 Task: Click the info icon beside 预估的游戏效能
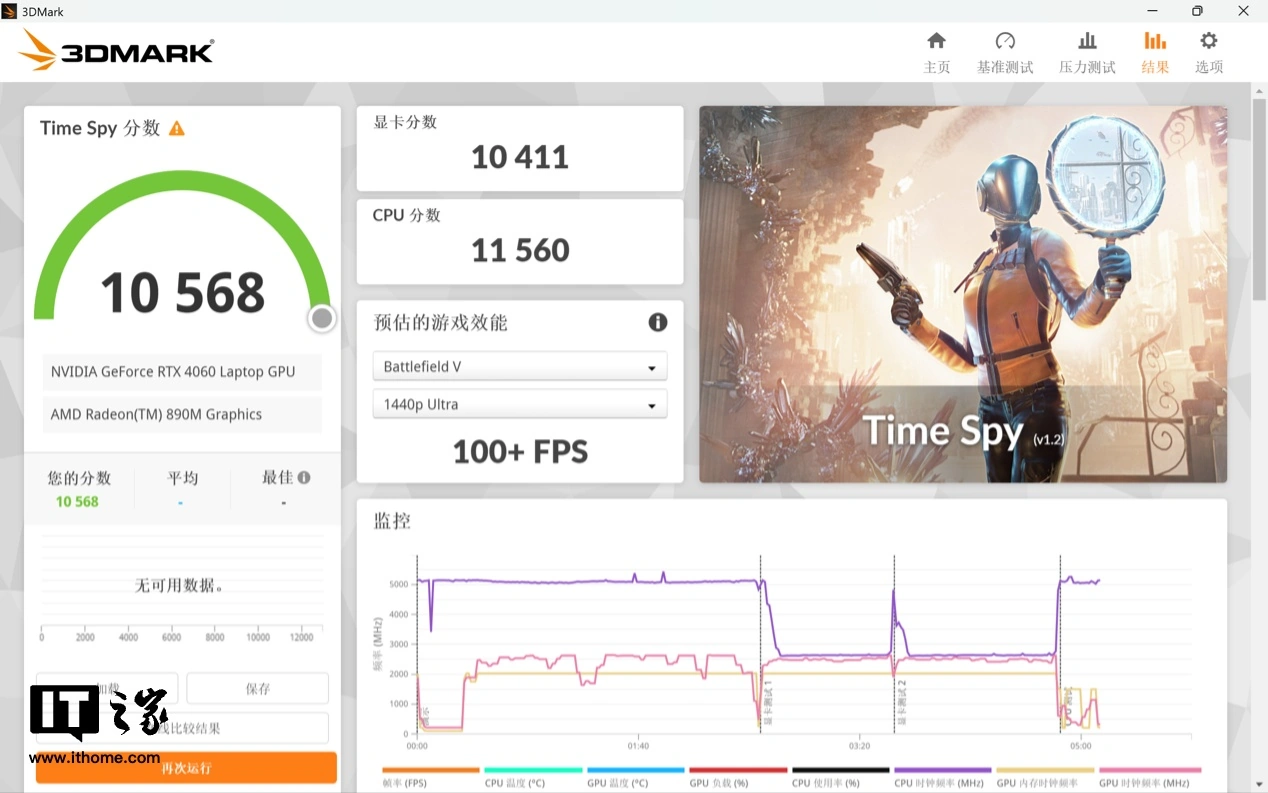(657, 322)
